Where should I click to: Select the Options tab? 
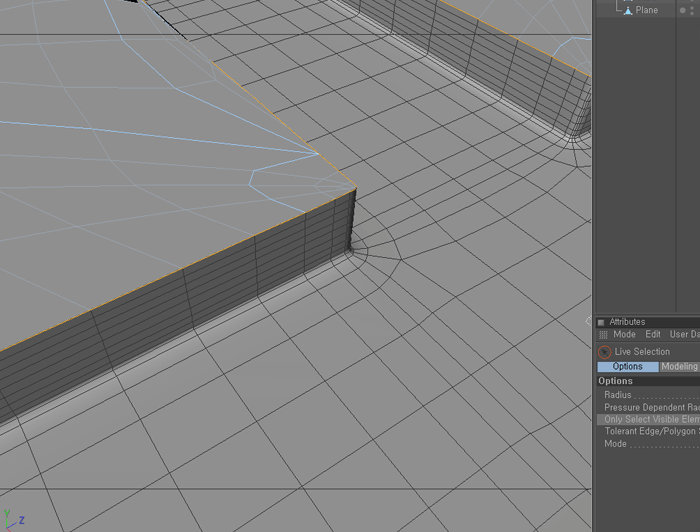[627, 367]
